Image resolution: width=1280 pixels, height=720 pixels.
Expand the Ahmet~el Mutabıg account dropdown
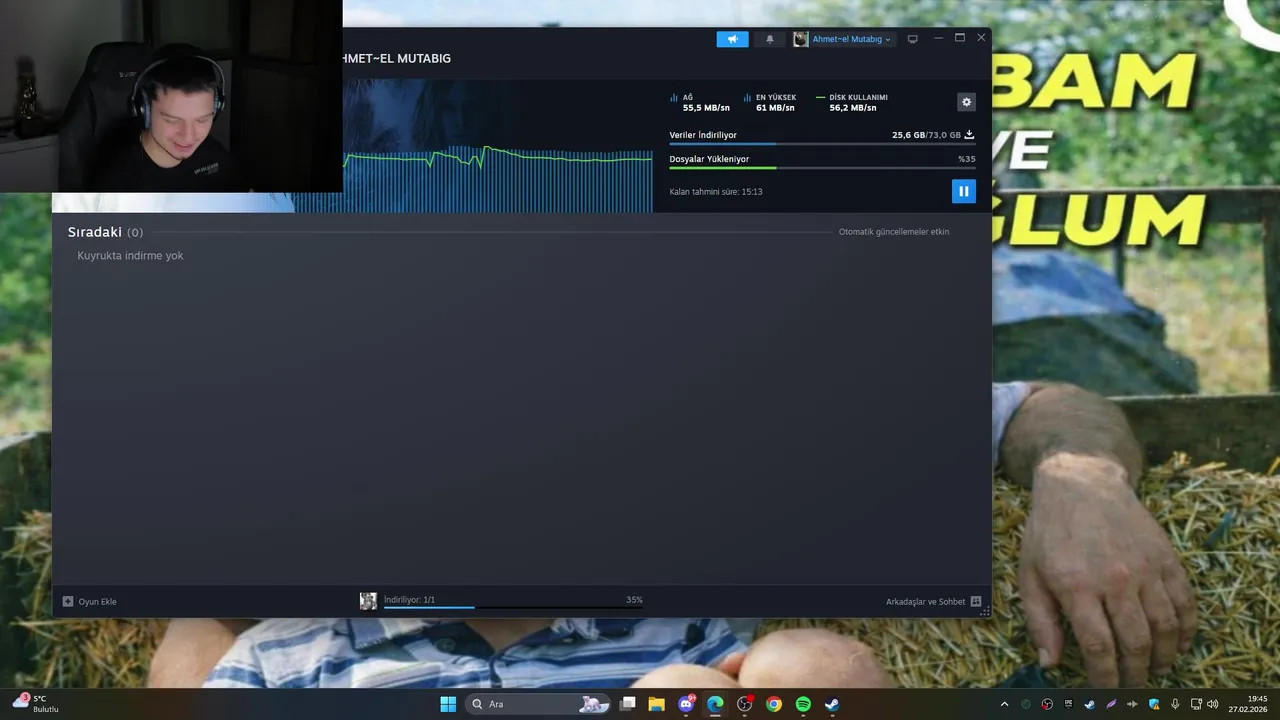(x=851, y=39)
